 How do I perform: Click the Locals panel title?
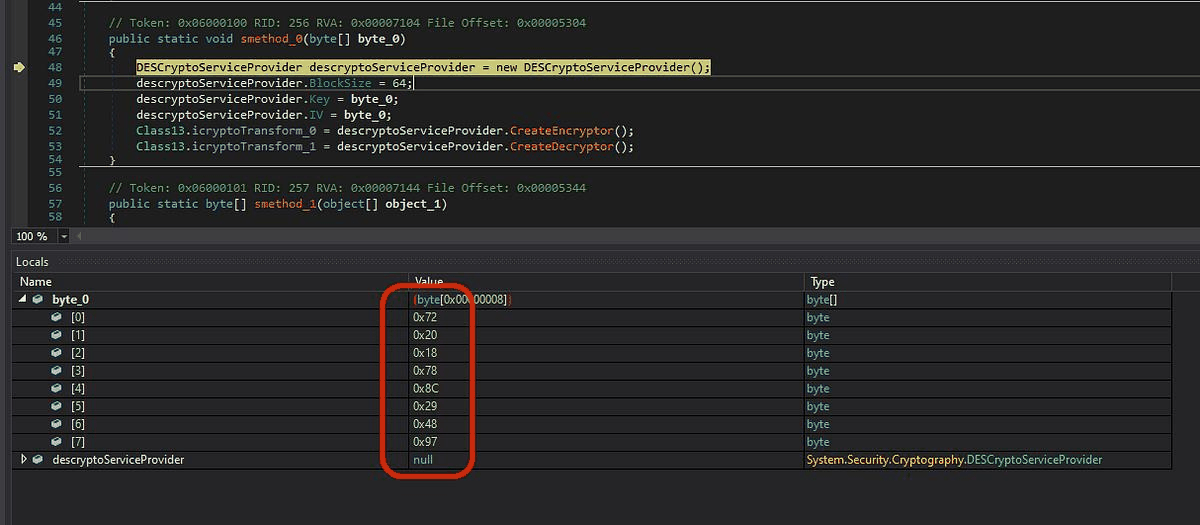point(32,262)
